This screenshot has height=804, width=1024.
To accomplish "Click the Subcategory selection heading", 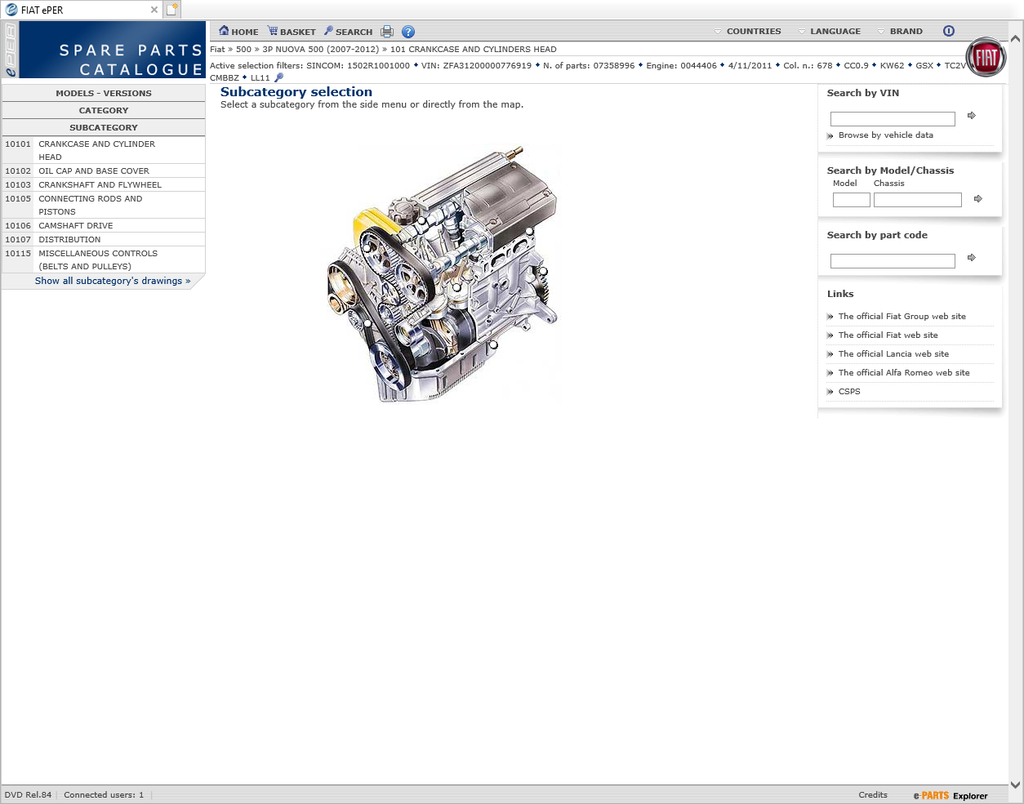I will pos(296,92).
